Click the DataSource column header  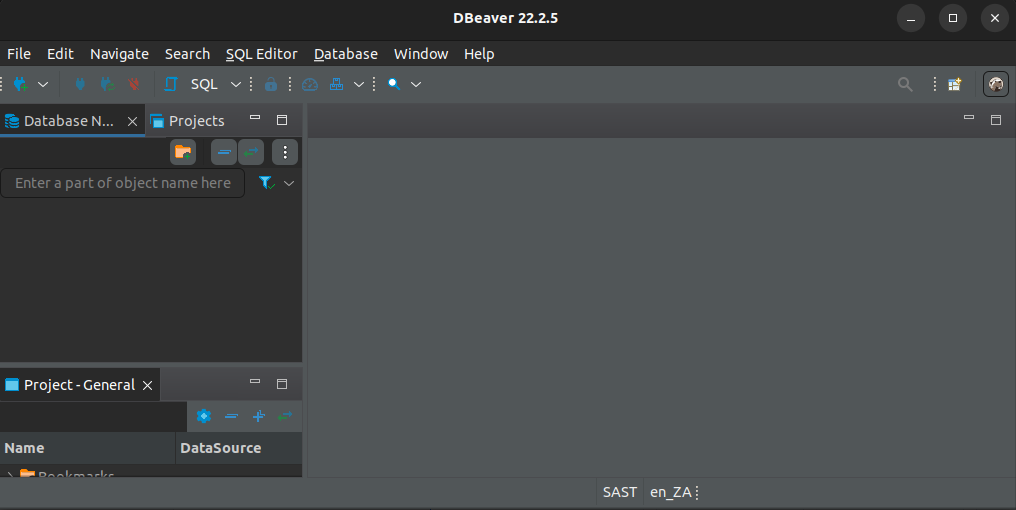220,448
